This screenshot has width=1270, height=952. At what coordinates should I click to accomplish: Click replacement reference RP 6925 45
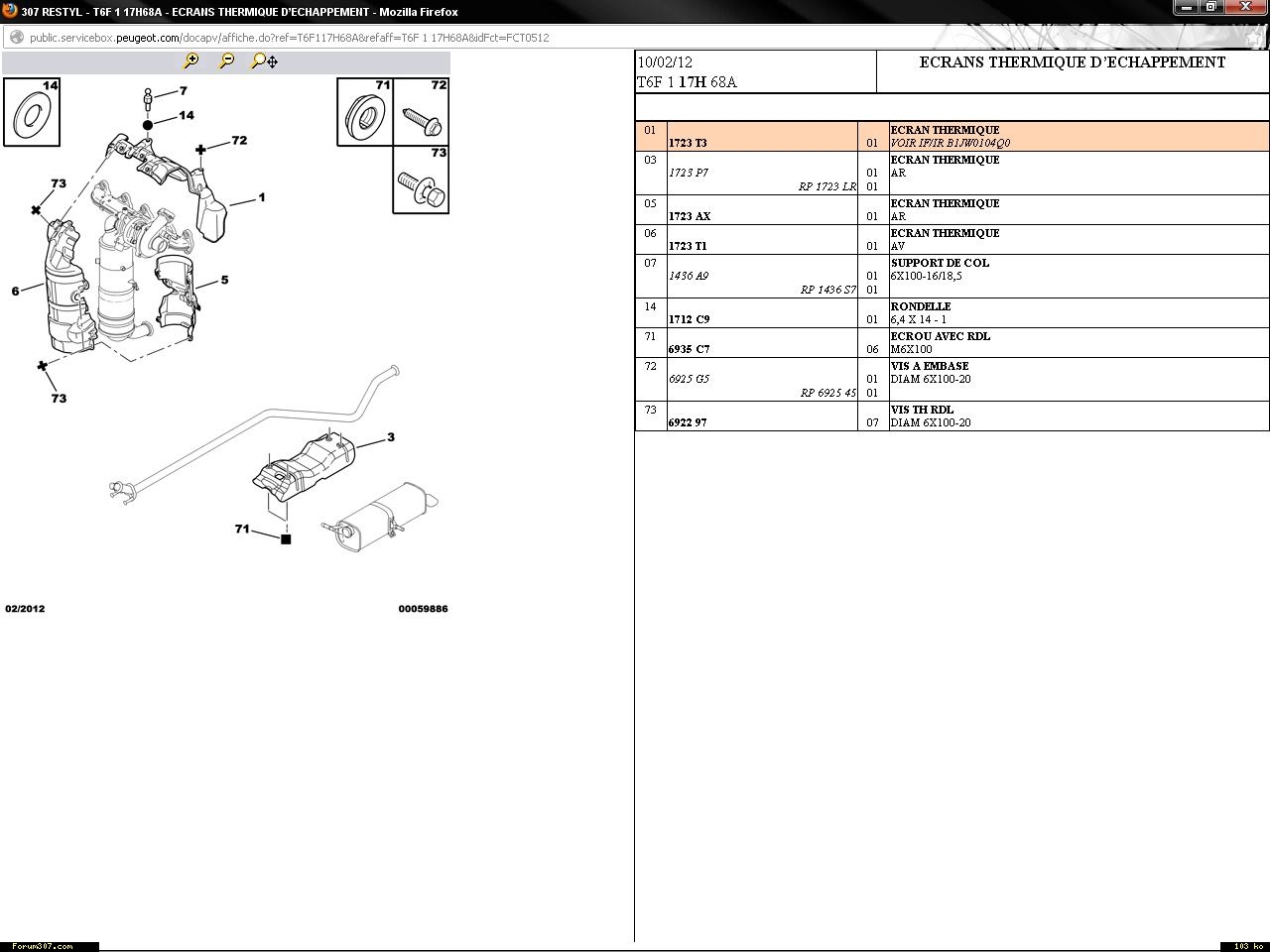tap(827, 393)
